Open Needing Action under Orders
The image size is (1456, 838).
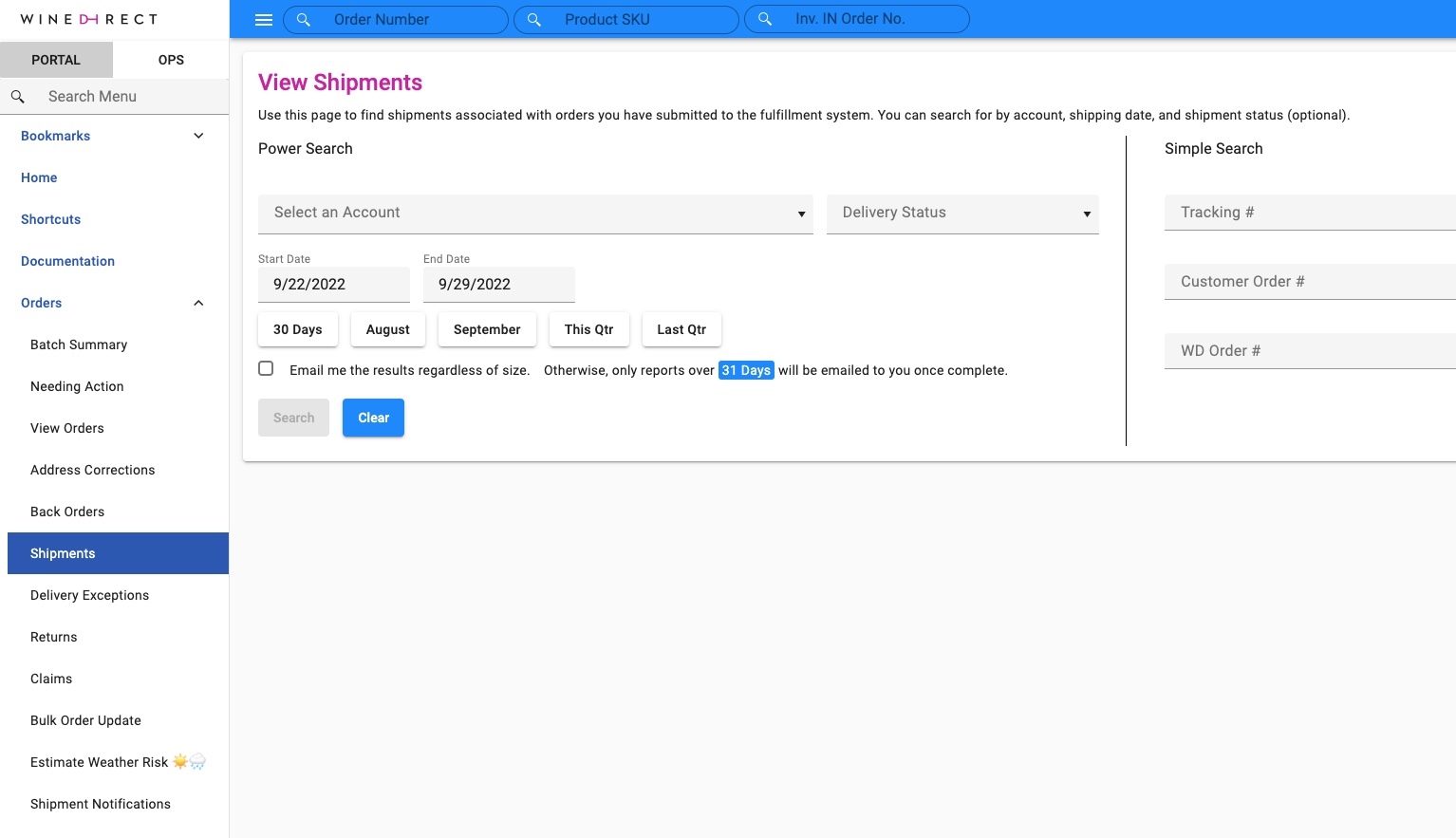[77, 386]
